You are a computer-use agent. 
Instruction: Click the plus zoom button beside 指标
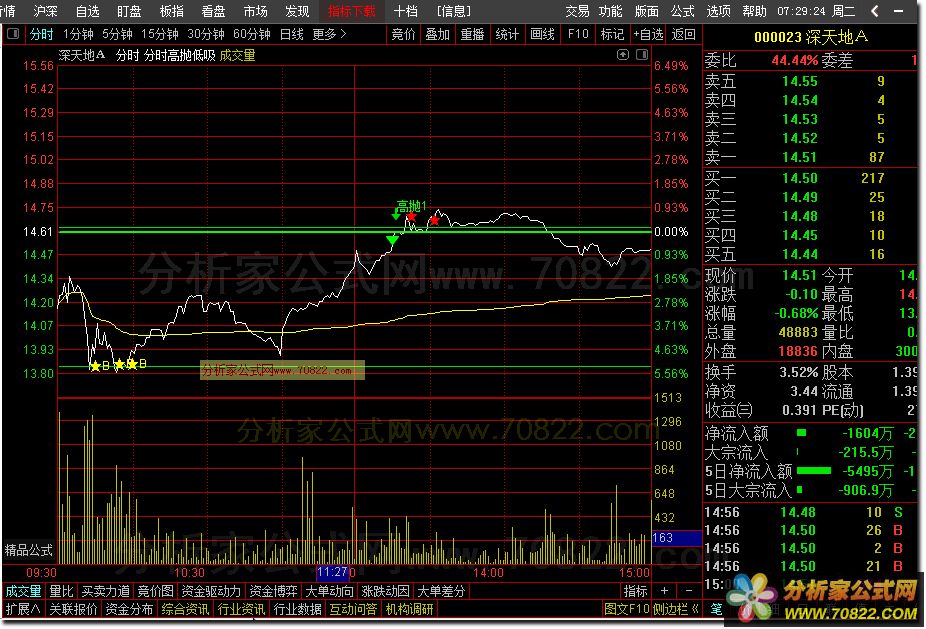(665, 591)
